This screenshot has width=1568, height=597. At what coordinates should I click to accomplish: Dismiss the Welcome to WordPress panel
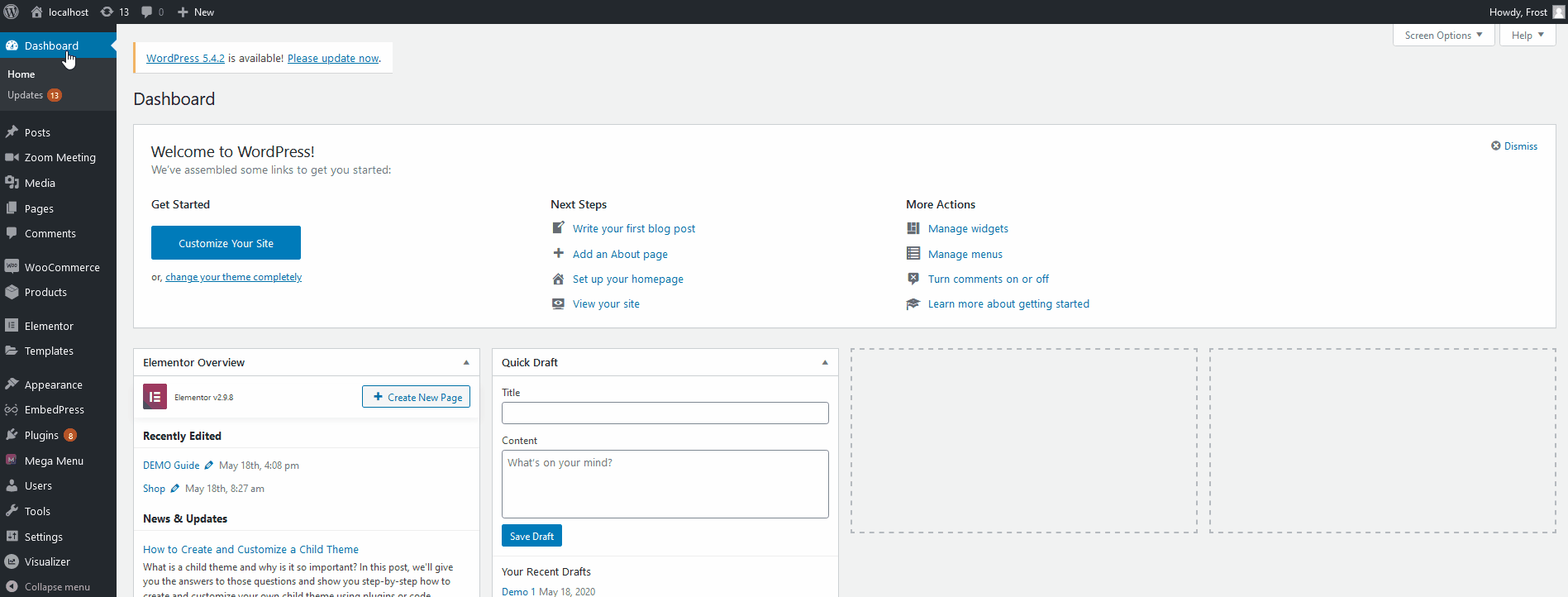click(x=1514, y=146)
